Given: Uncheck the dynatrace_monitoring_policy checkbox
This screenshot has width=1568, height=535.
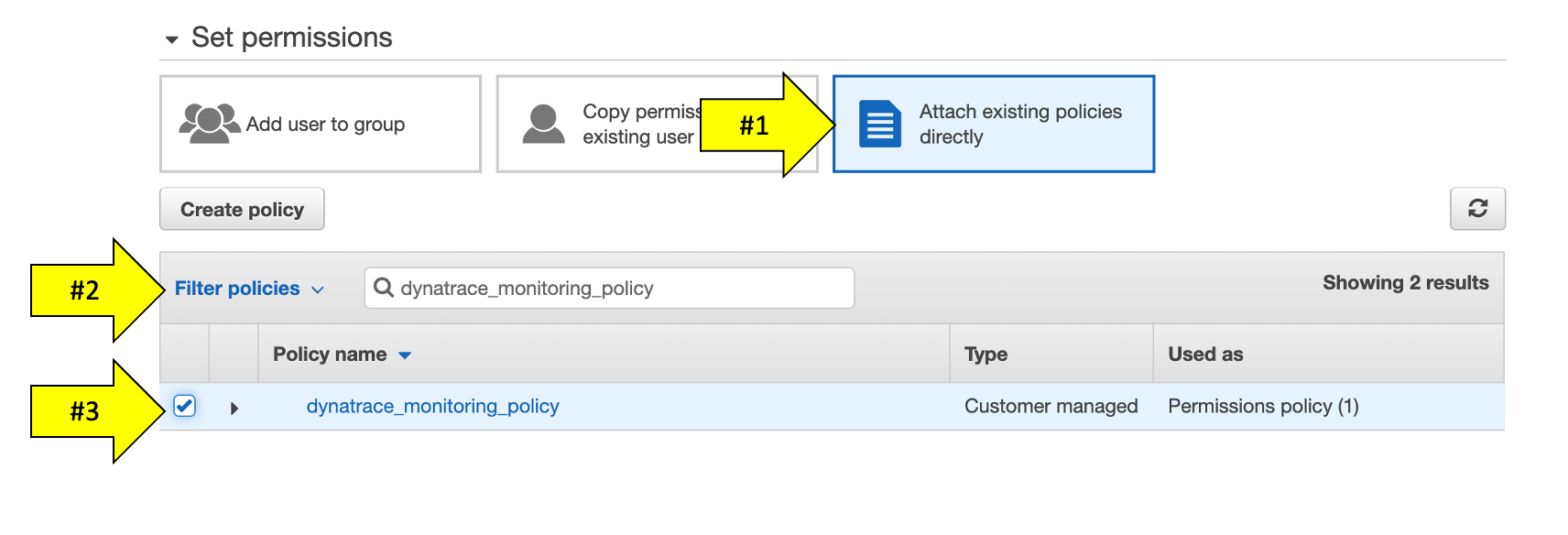Looking at the screenshot, I should [185, 406].
